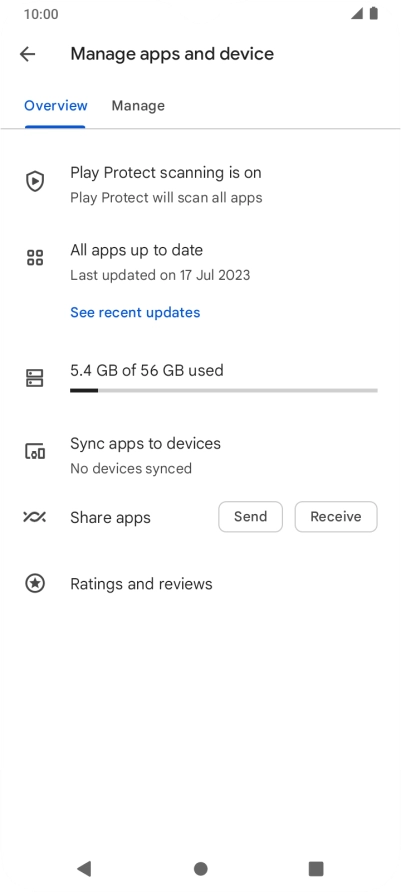The width and height of the screenshot is (401, 892).
Task: Select the Overview tab
Action: [56, 106]
